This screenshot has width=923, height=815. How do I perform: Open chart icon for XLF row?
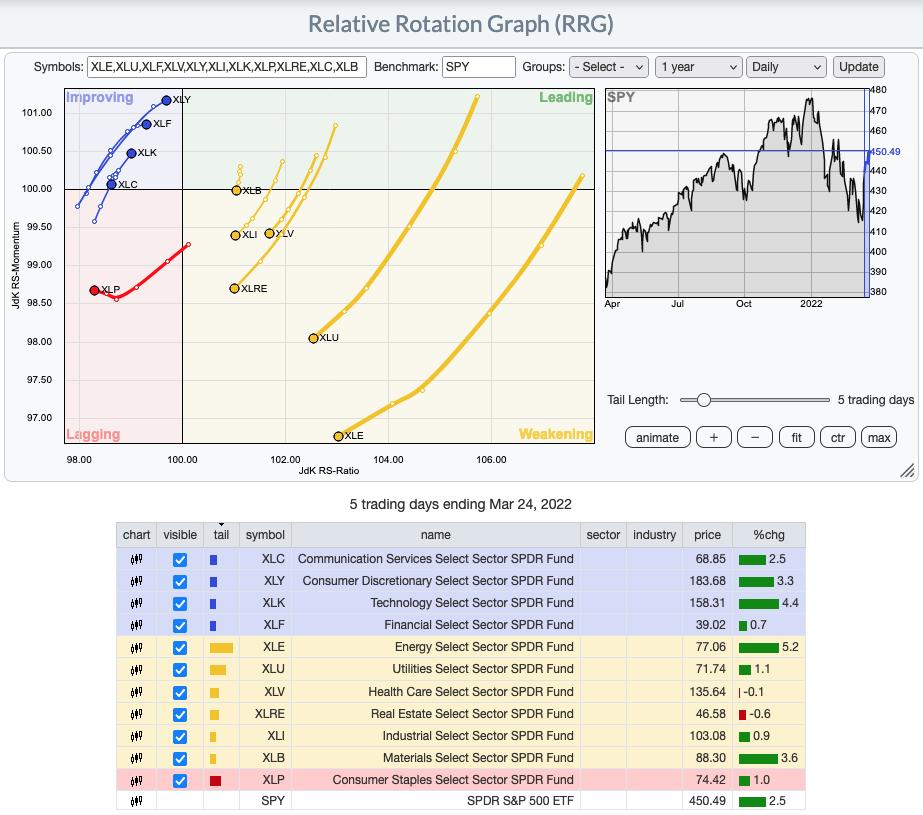tap(137, 625)
